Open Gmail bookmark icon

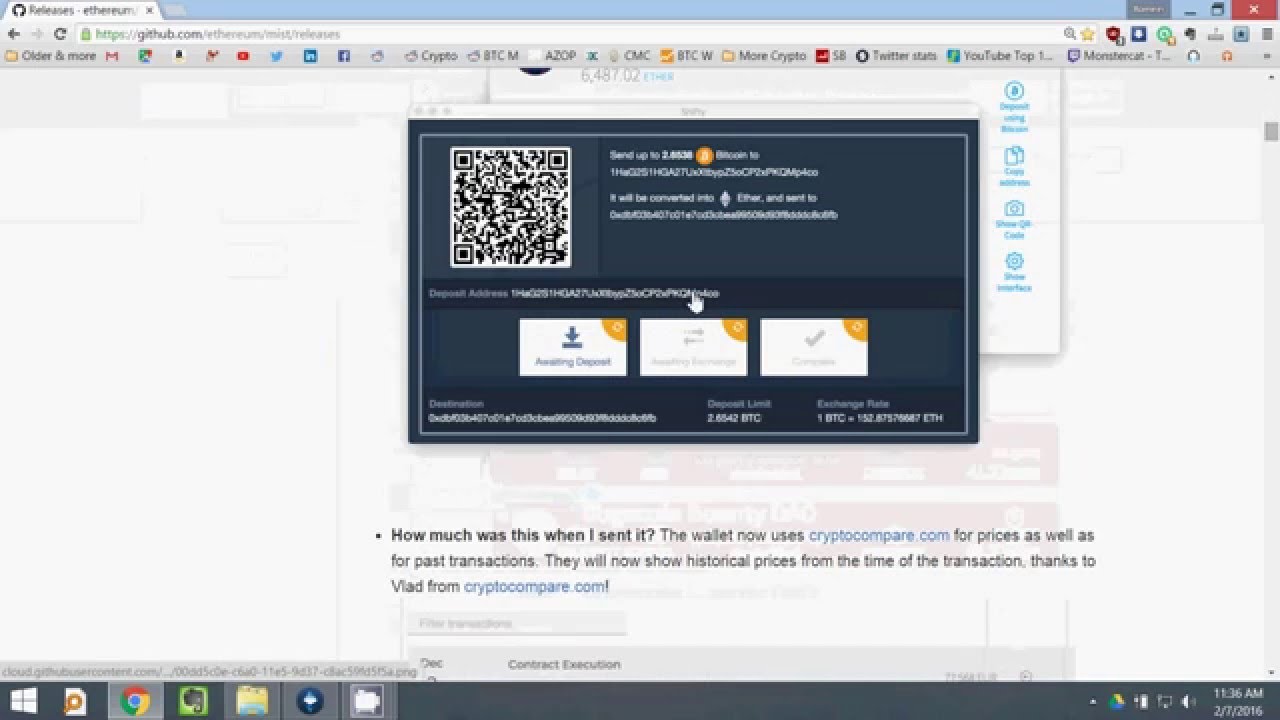[112, 56]
